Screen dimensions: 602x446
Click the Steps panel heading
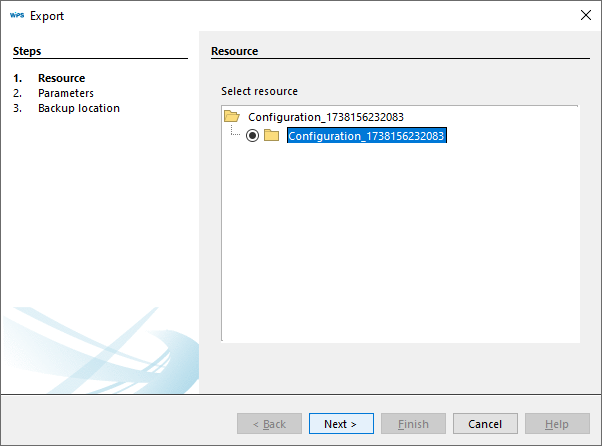click(x=27, y=50)
